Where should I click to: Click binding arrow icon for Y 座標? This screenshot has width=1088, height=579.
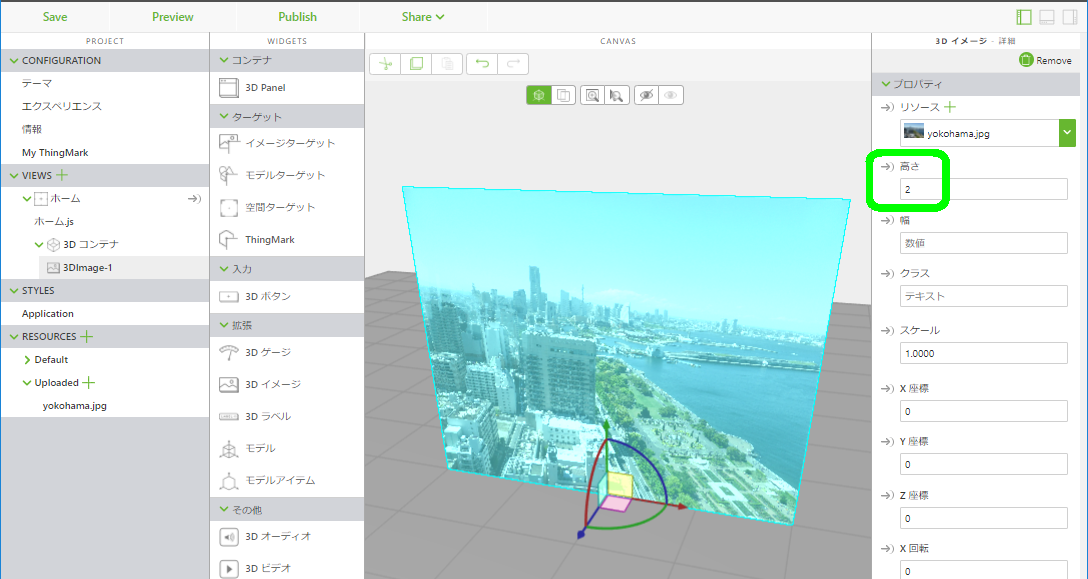887,442
